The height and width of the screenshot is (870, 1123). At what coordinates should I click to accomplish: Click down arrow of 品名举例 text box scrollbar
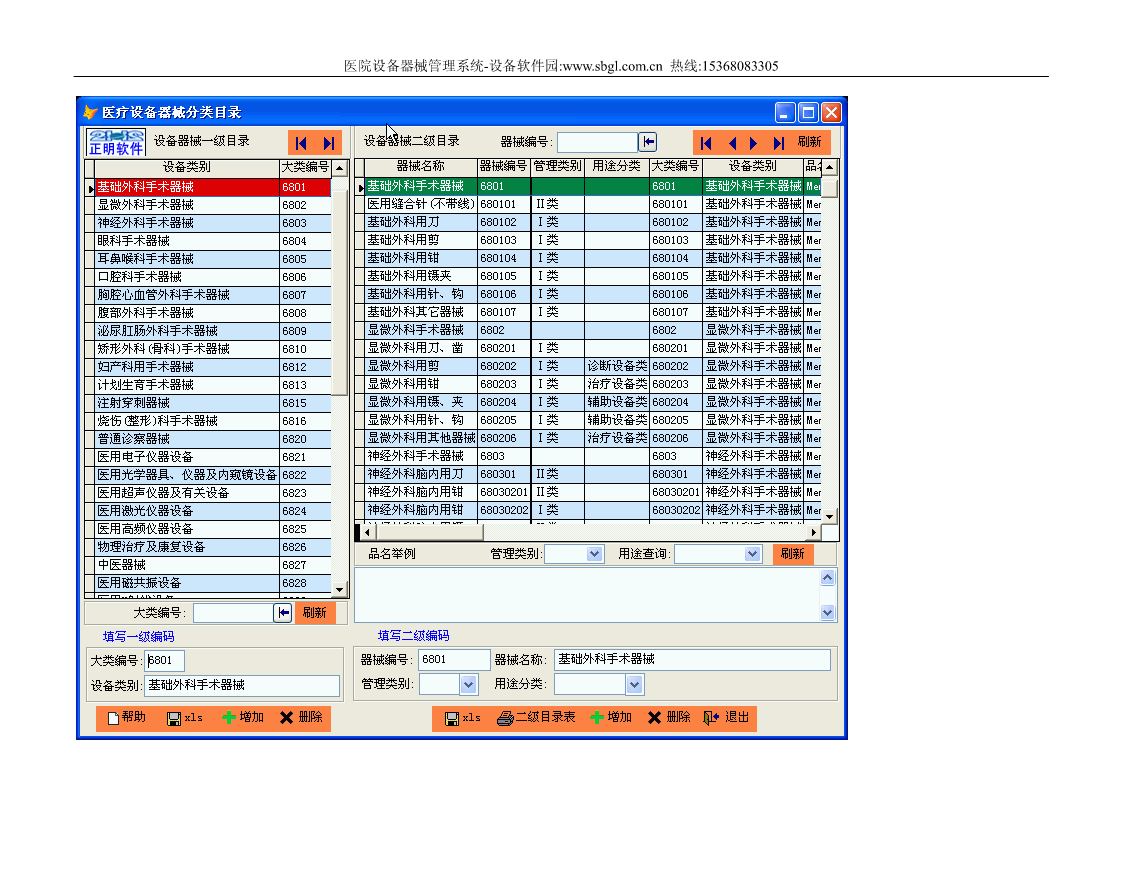pos(827,612)
